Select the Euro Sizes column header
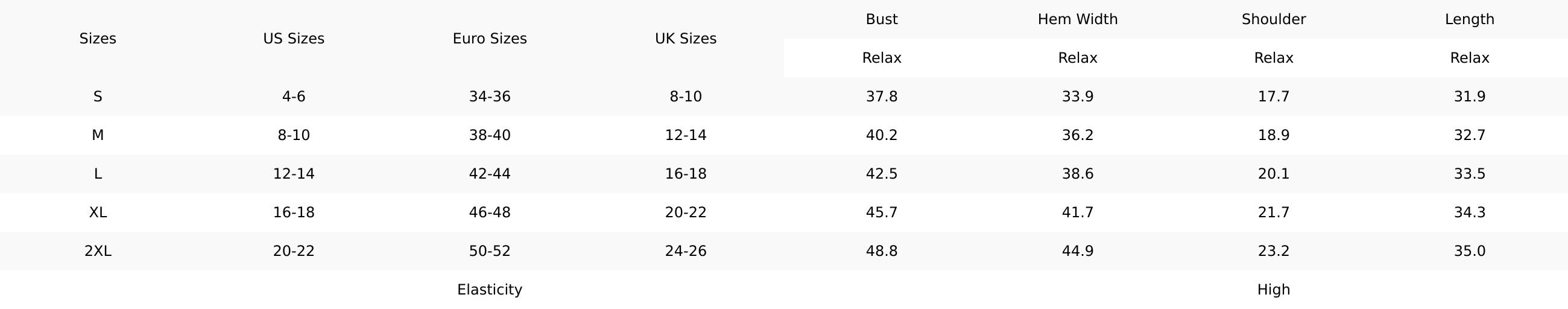1568x309 pixels. point(489,39)
